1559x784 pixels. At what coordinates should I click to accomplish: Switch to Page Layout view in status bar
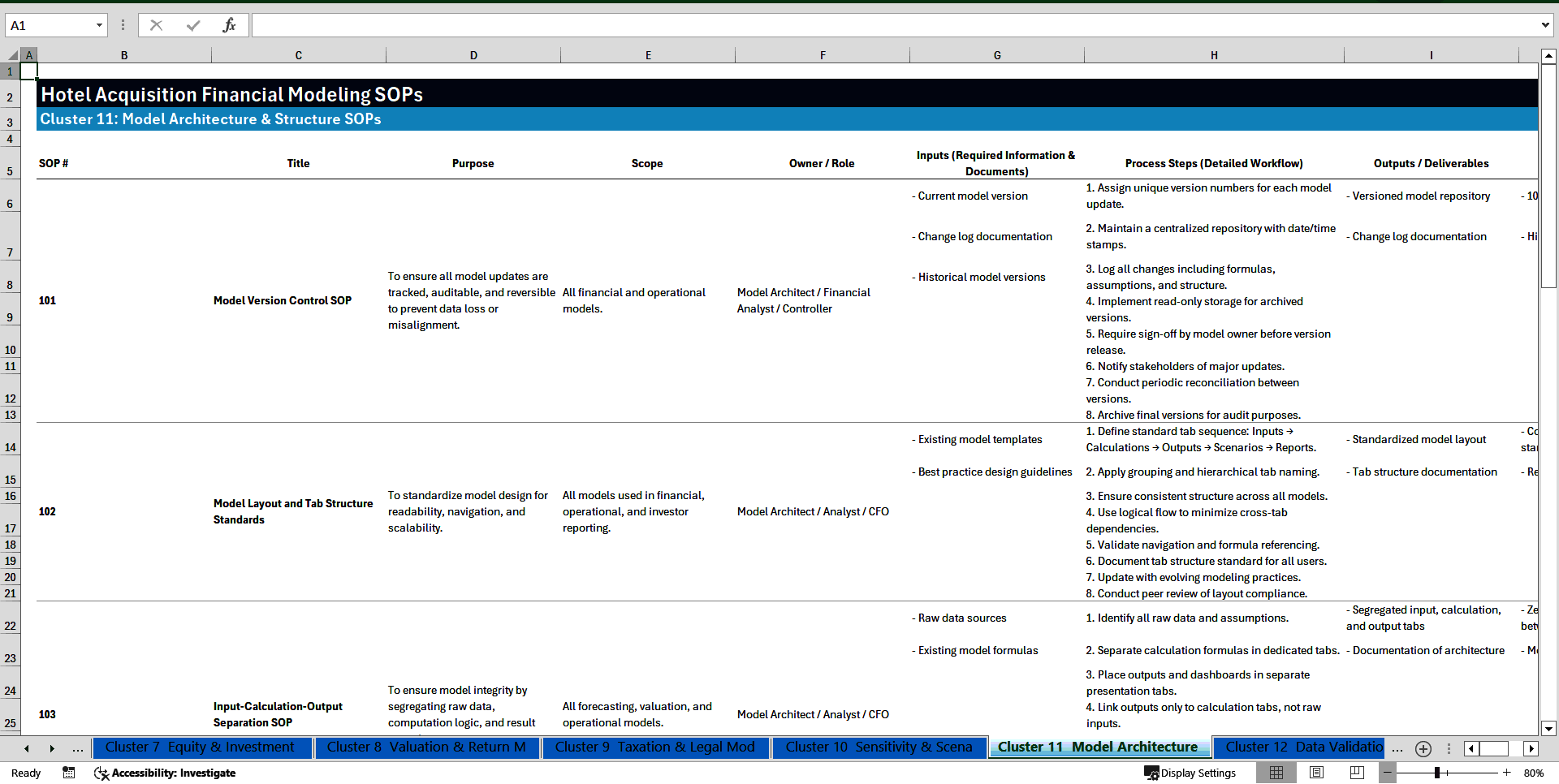[x=1315, y=773]
